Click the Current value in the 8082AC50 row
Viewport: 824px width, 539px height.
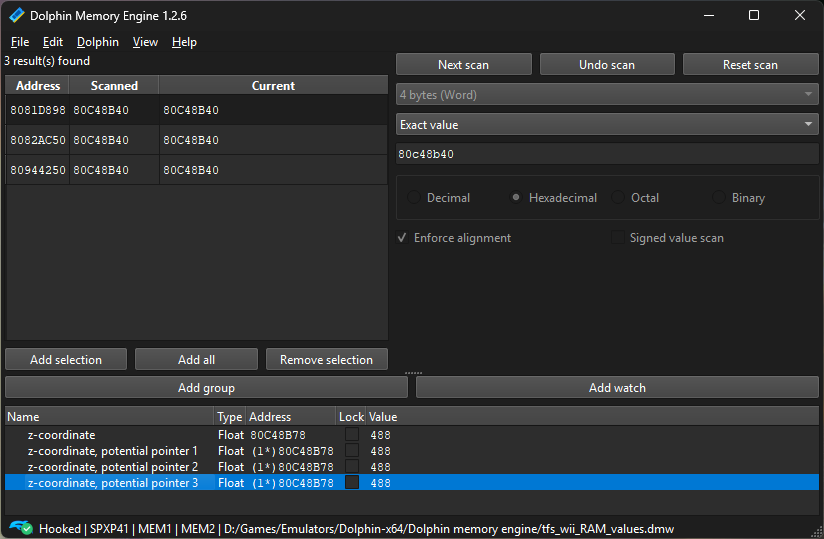(191, 140)
